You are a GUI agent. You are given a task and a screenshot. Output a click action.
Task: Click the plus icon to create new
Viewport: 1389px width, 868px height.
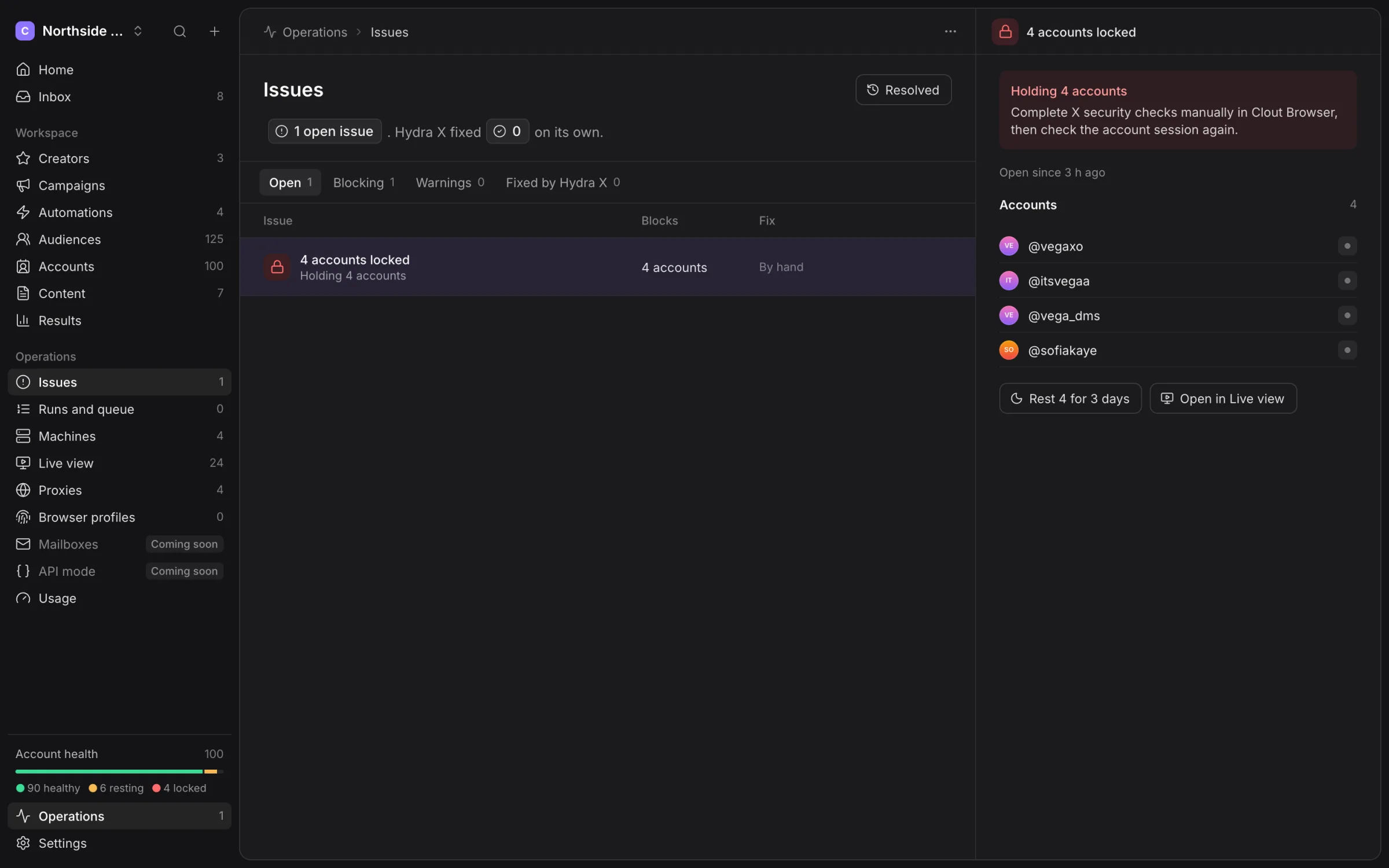coord(214,31)
